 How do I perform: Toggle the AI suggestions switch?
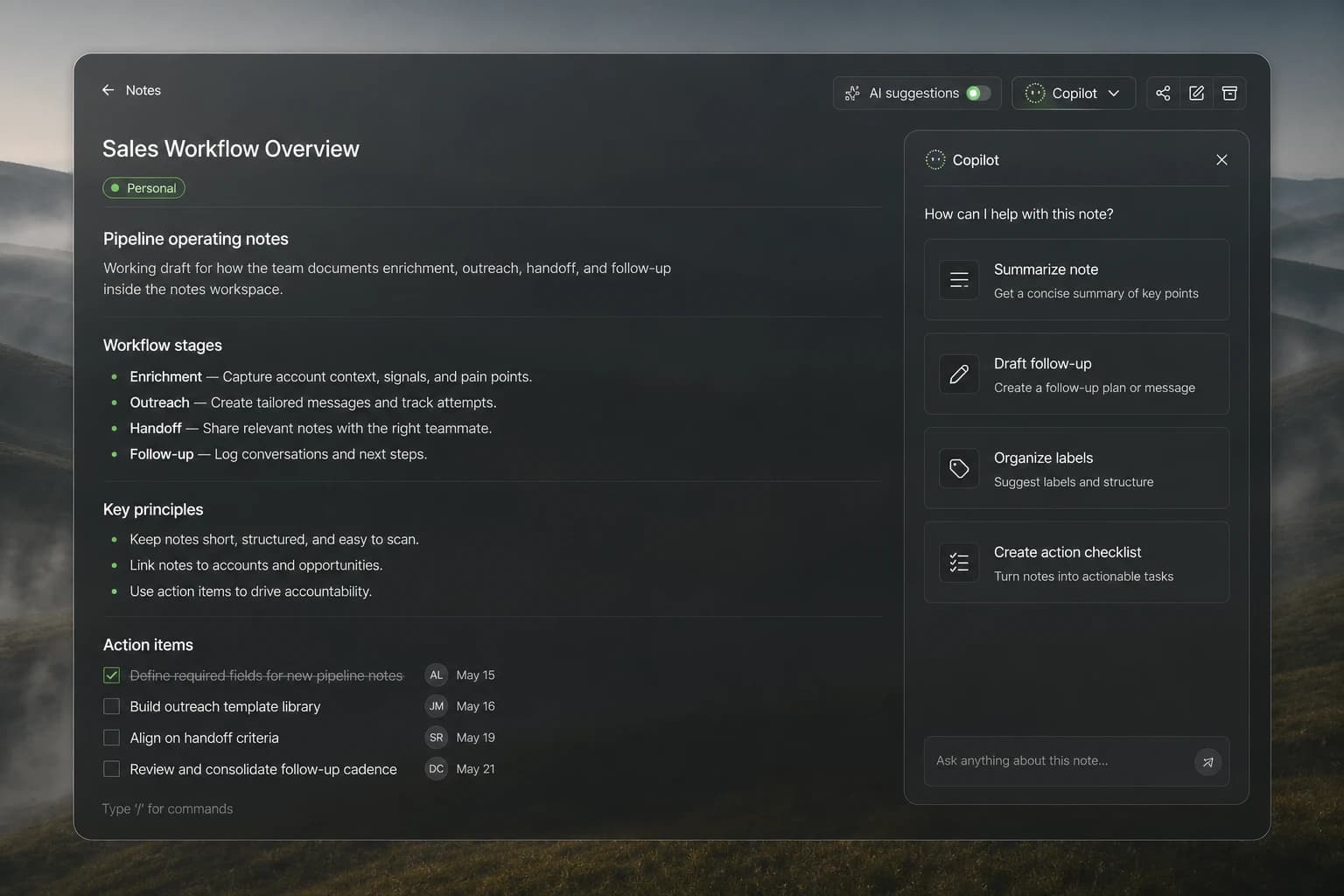pyautogui.click(x=978, y=93)
